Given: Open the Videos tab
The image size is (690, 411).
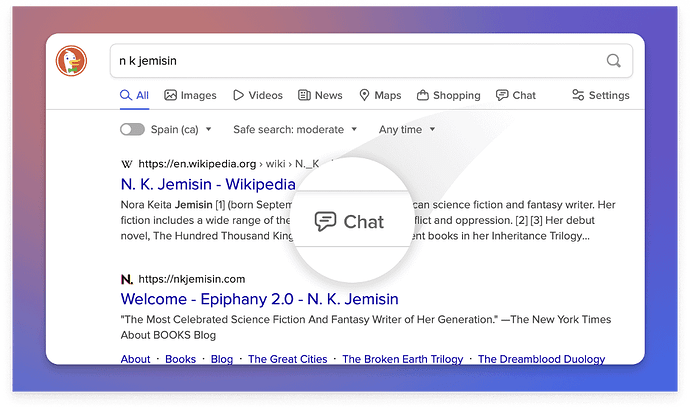Looking at the screenshot, I should (258, 95).
